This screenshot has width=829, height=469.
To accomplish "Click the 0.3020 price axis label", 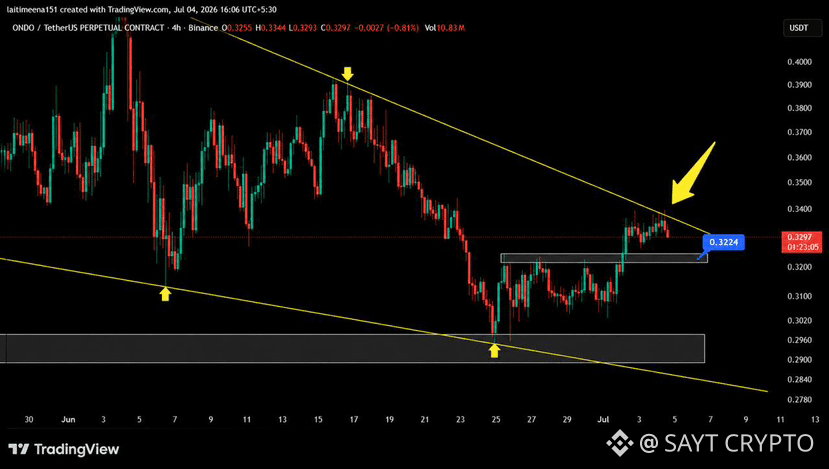I will point(799,320).
